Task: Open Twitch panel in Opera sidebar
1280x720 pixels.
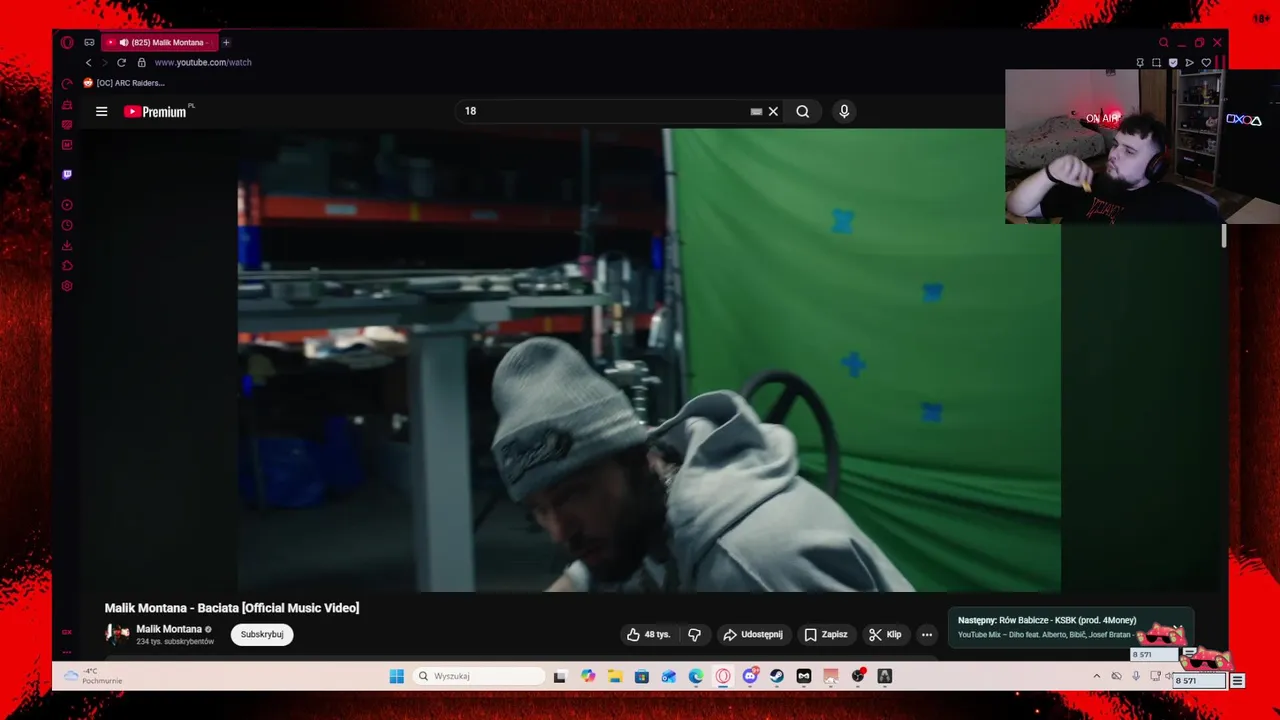Action: point(67,175)
